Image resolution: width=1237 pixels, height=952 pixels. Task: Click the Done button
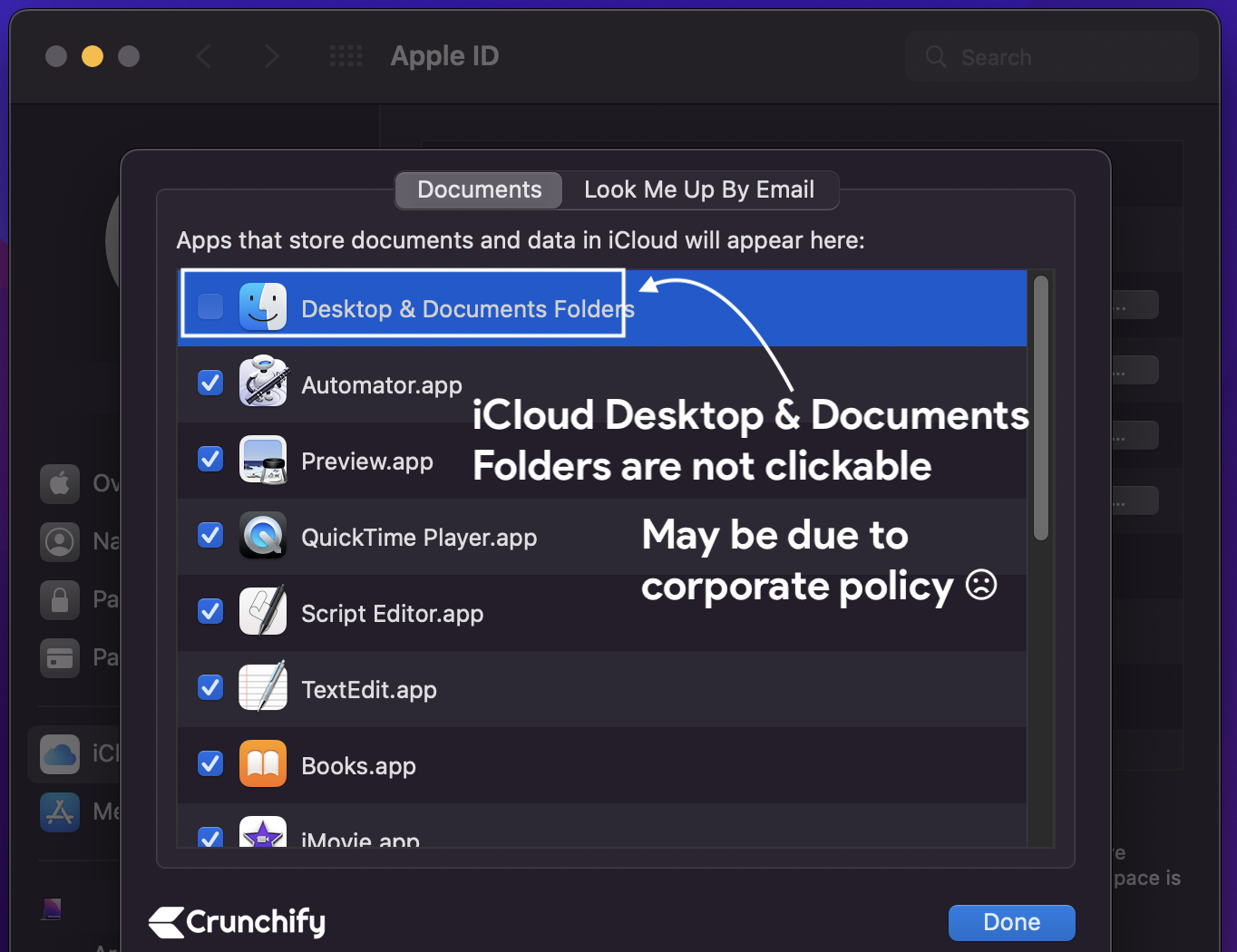point(1012,922)
